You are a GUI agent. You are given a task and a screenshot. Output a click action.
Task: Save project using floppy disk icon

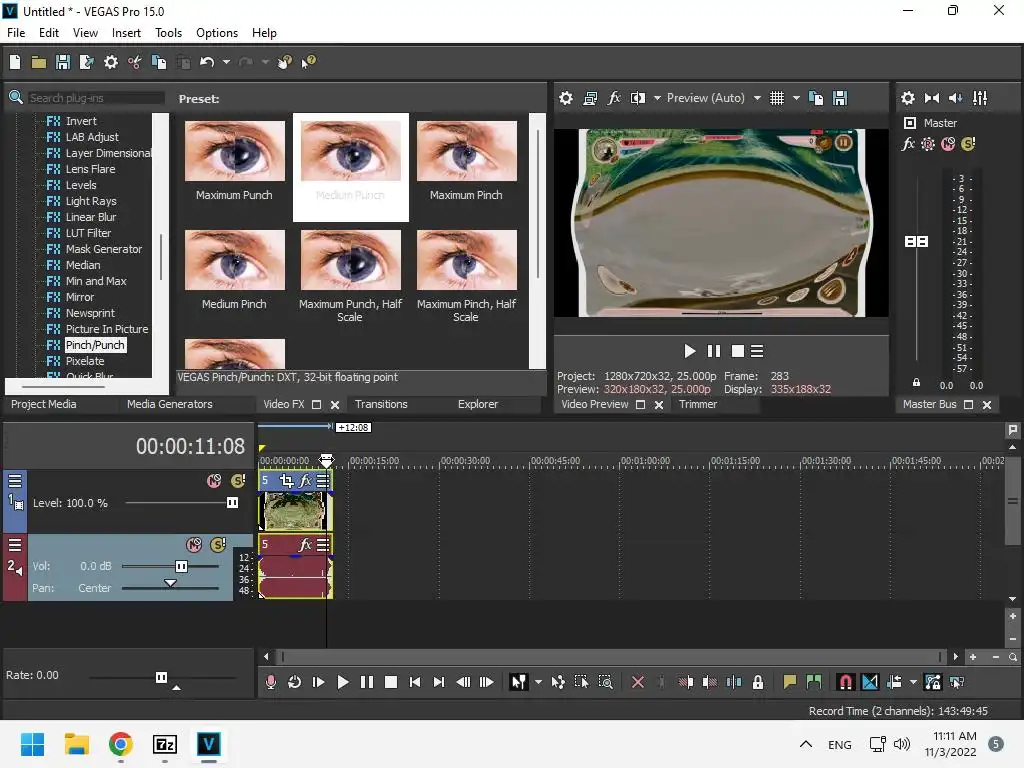63,62
